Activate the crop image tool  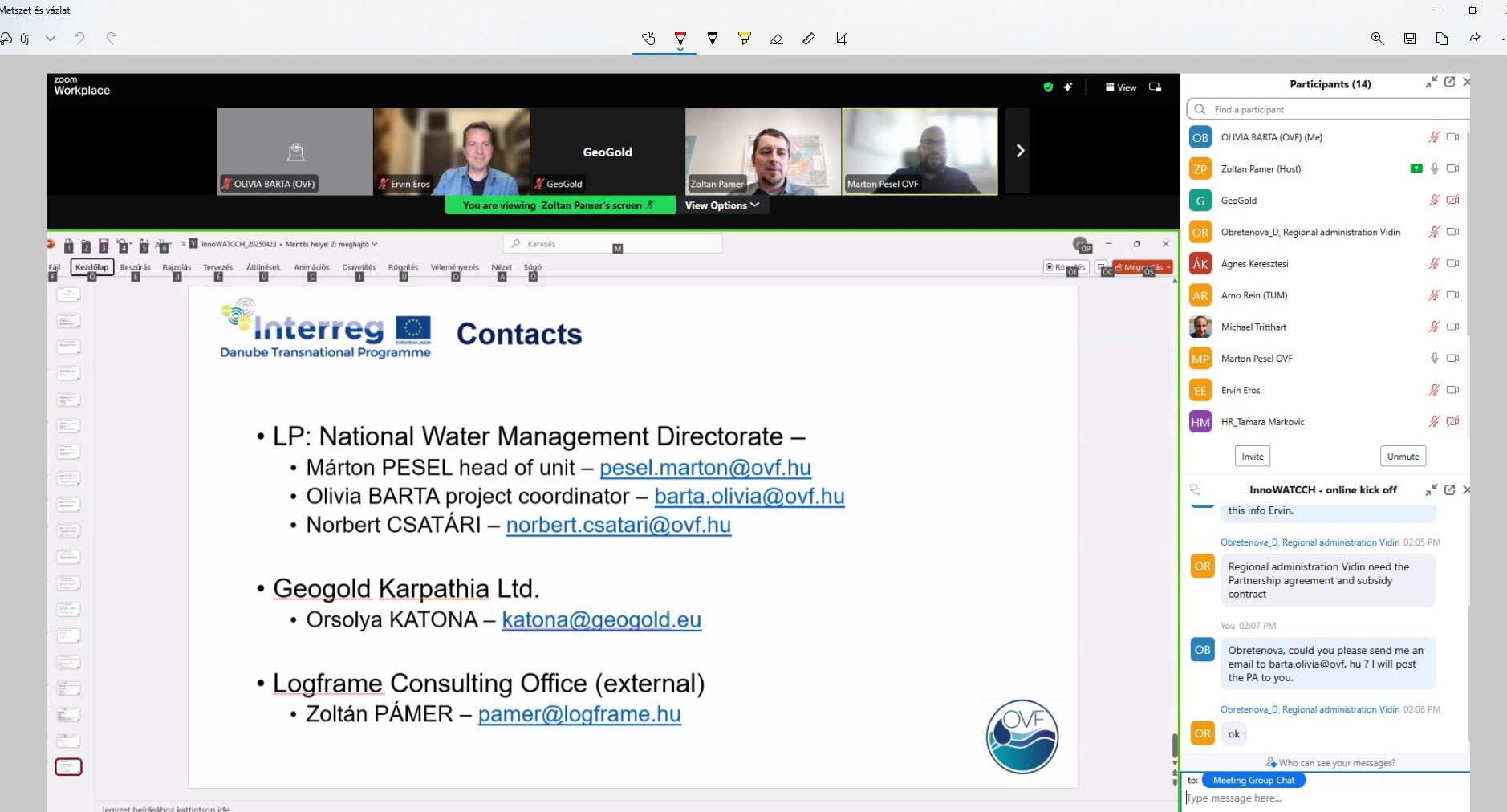(841, 39)
